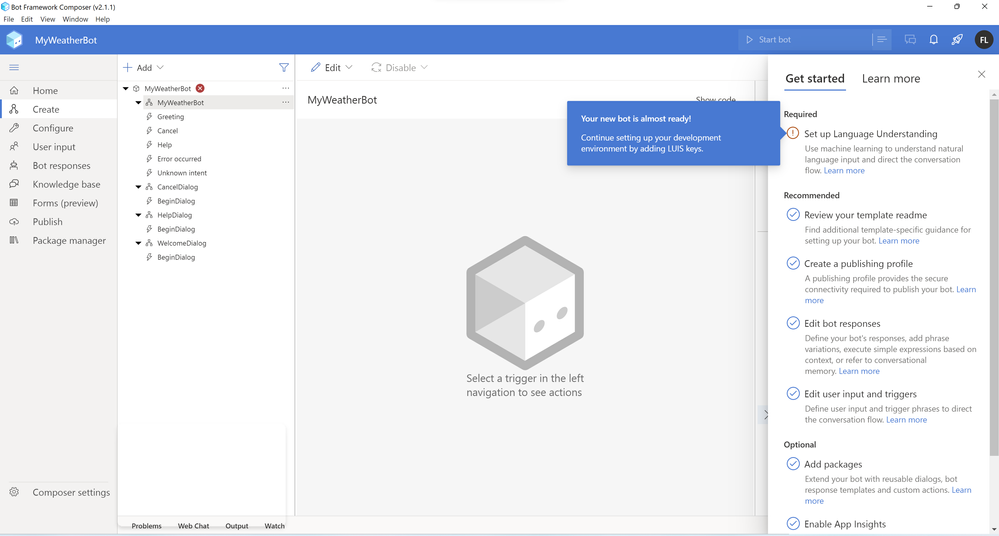
Task: Close the Get started panel
Action: [981, 75]
